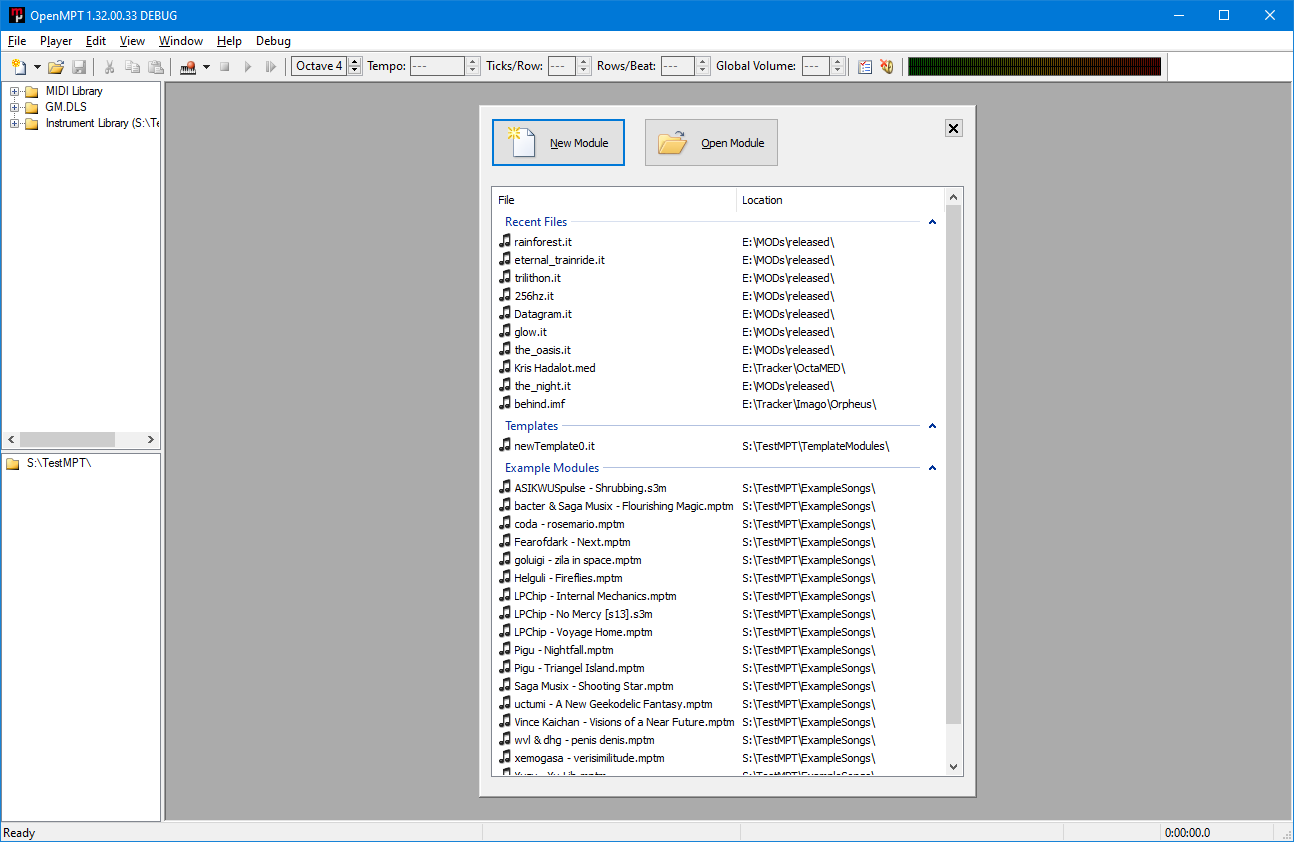The height and width of the screenshot is (842, 1294).
Task: Click the Open Module button
Action: 711,143
